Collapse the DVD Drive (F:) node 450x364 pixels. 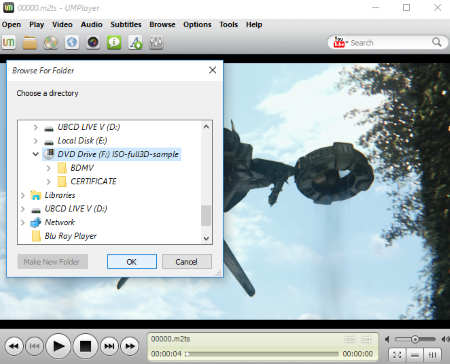tap(36, 154)
